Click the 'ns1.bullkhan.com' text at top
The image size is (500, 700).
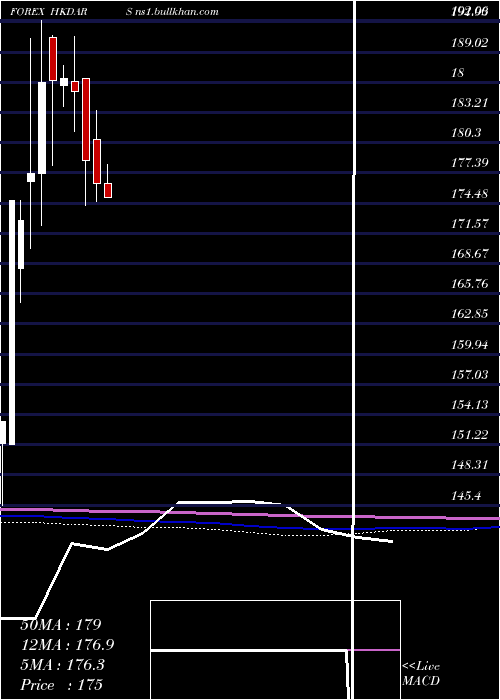[x=177, y=12]
